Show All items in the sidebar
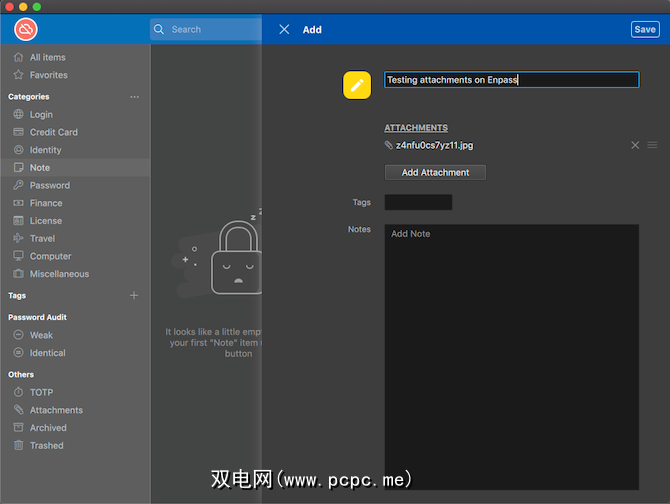670x504 pixels. click(x=47, y=57)
